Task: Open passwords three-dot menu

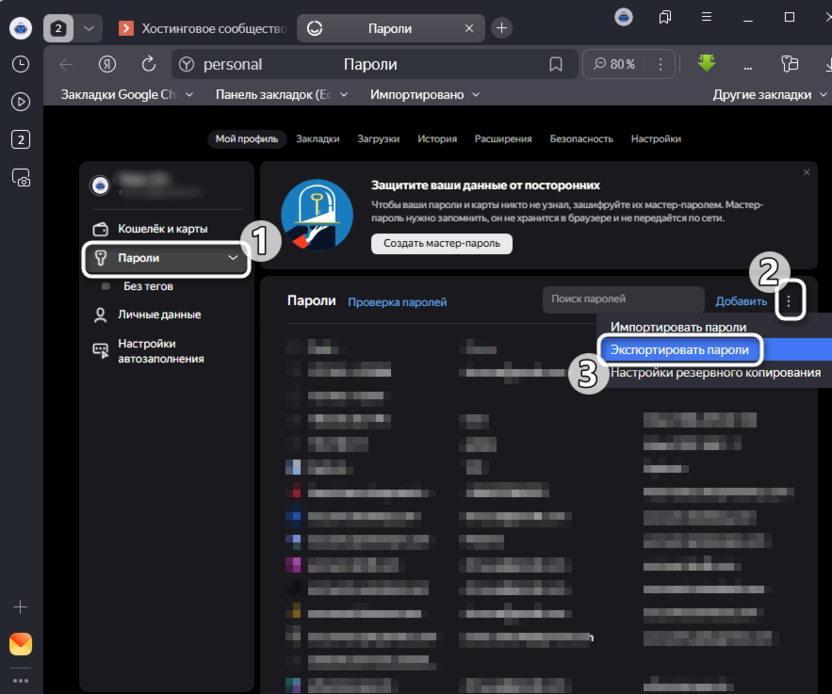Action: coord(789,301)
